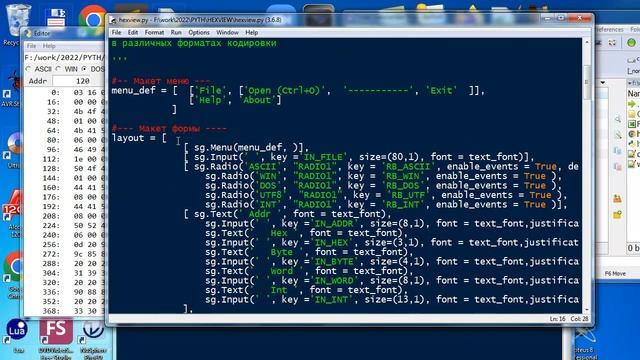The width and height of the screenshot is (640, 360).
Task: Click the orange lock icon in right window sidebar
Action: tap(617, 199)
